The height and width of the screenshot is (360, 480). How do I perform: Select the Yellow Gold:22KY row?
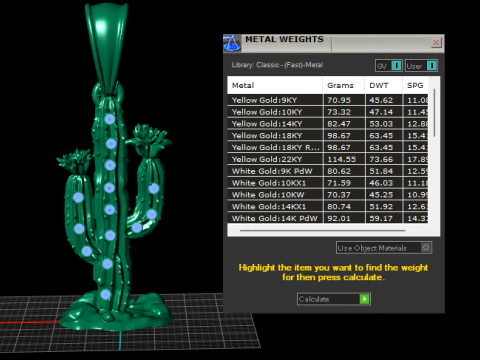(328, 159)
